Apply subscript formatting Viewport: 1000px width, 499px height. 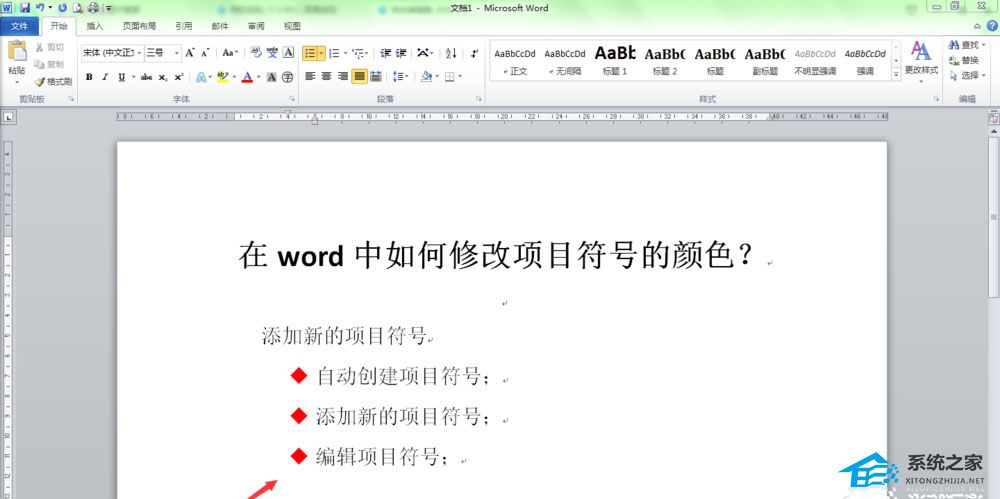pos(163,77)
